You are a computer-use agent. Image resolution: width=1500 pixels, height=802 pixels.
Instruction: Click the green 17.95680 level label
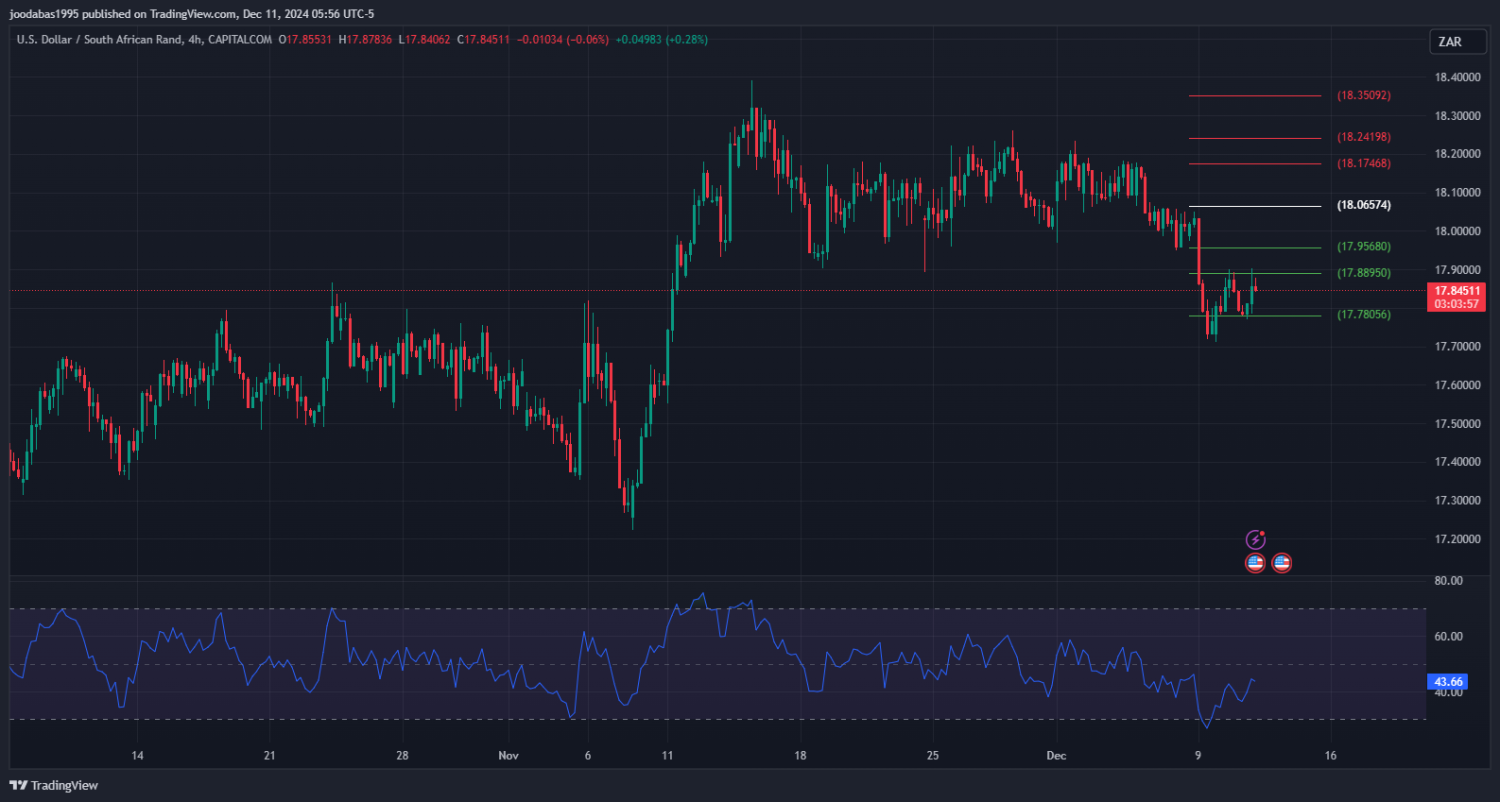pos(1364,247)
